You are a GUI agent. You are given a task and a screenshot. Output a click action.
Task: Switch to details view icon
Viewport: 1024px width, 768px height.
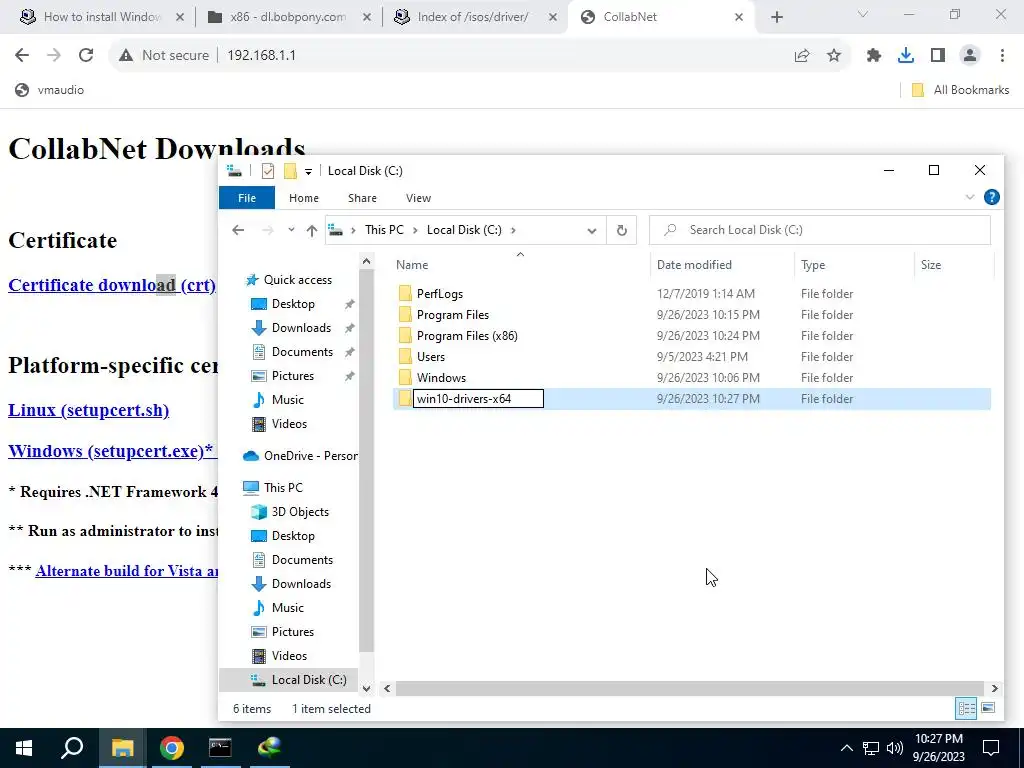tap(966, 709)
